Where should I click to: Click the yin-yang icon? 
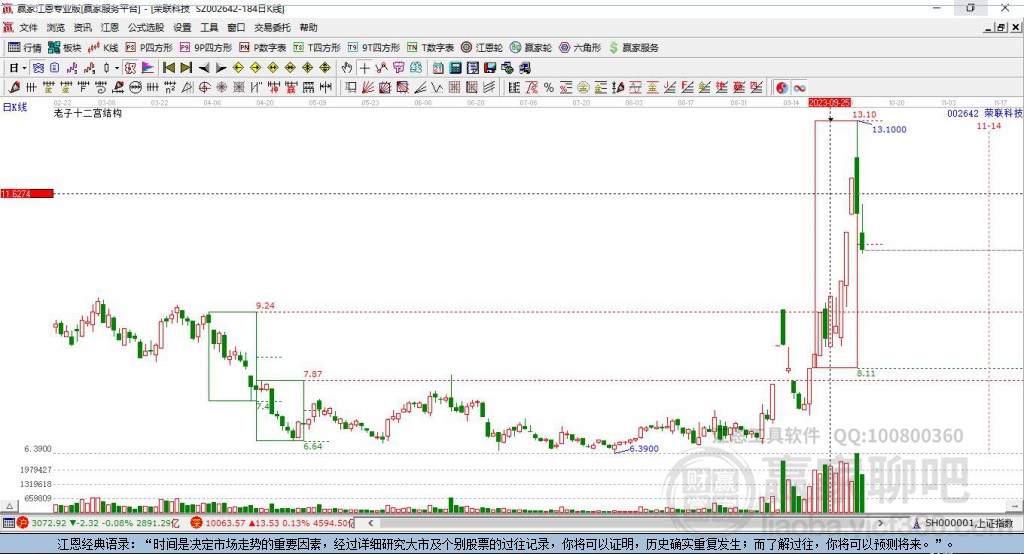pos(782,88)
